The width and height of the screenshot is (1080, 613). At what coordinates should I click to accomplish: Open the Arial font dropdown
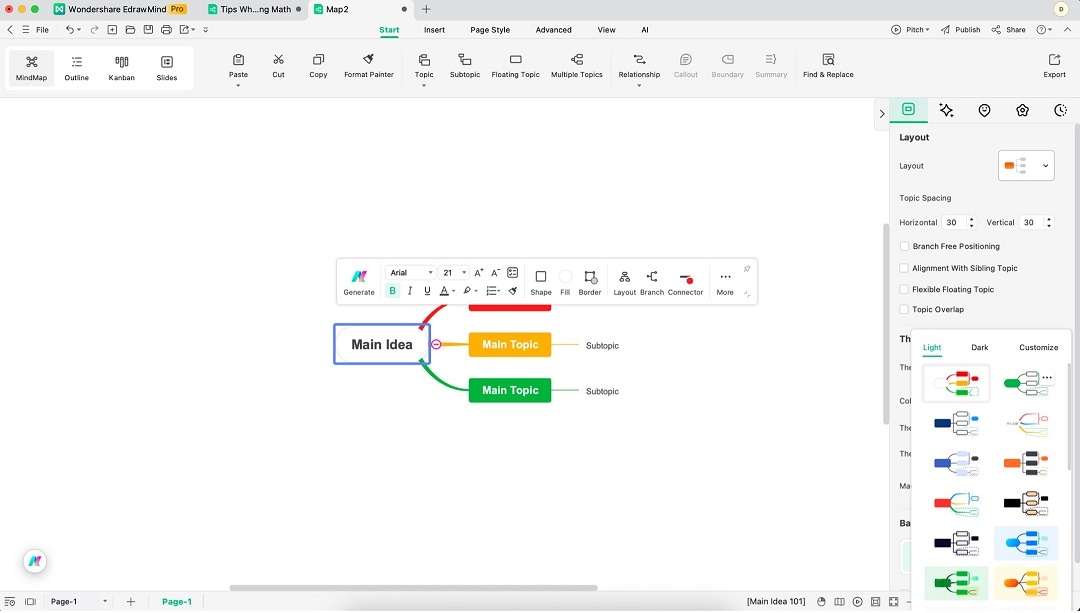(411, 273)
